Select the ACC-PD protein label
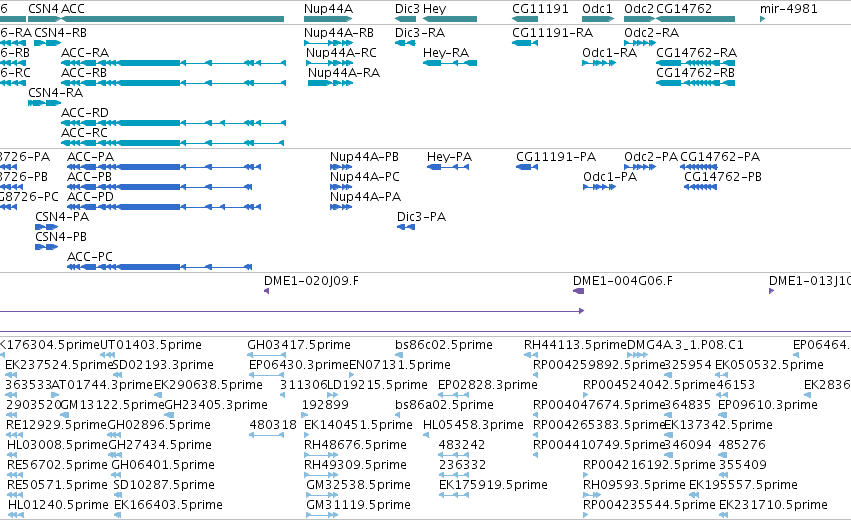Image resolution: width=851 pixels, height=520 pixels. (x=90, y=197)
